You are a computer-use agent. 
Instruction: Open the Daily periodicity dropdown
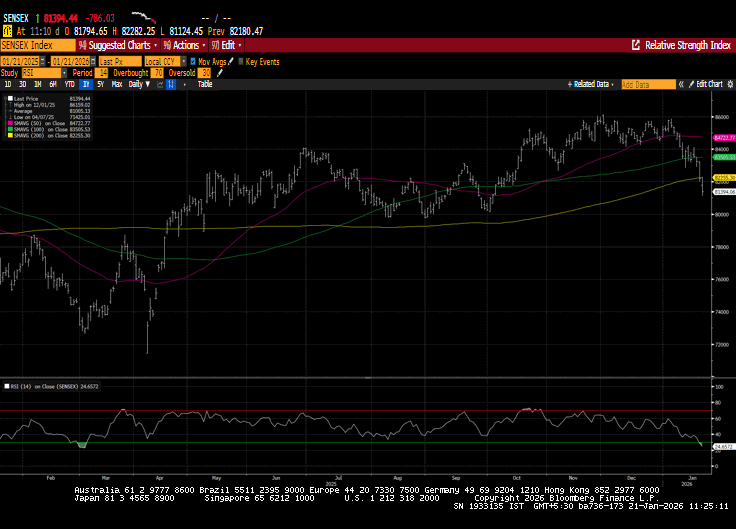(x=139, y=84)
